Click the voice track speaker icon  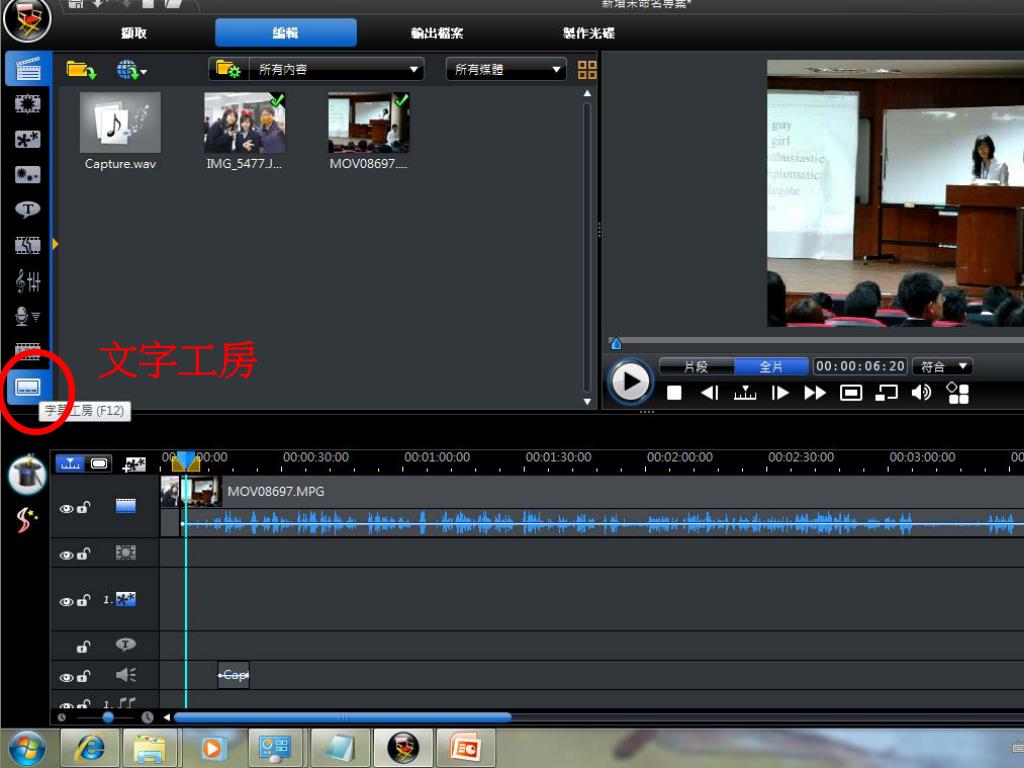125,675
